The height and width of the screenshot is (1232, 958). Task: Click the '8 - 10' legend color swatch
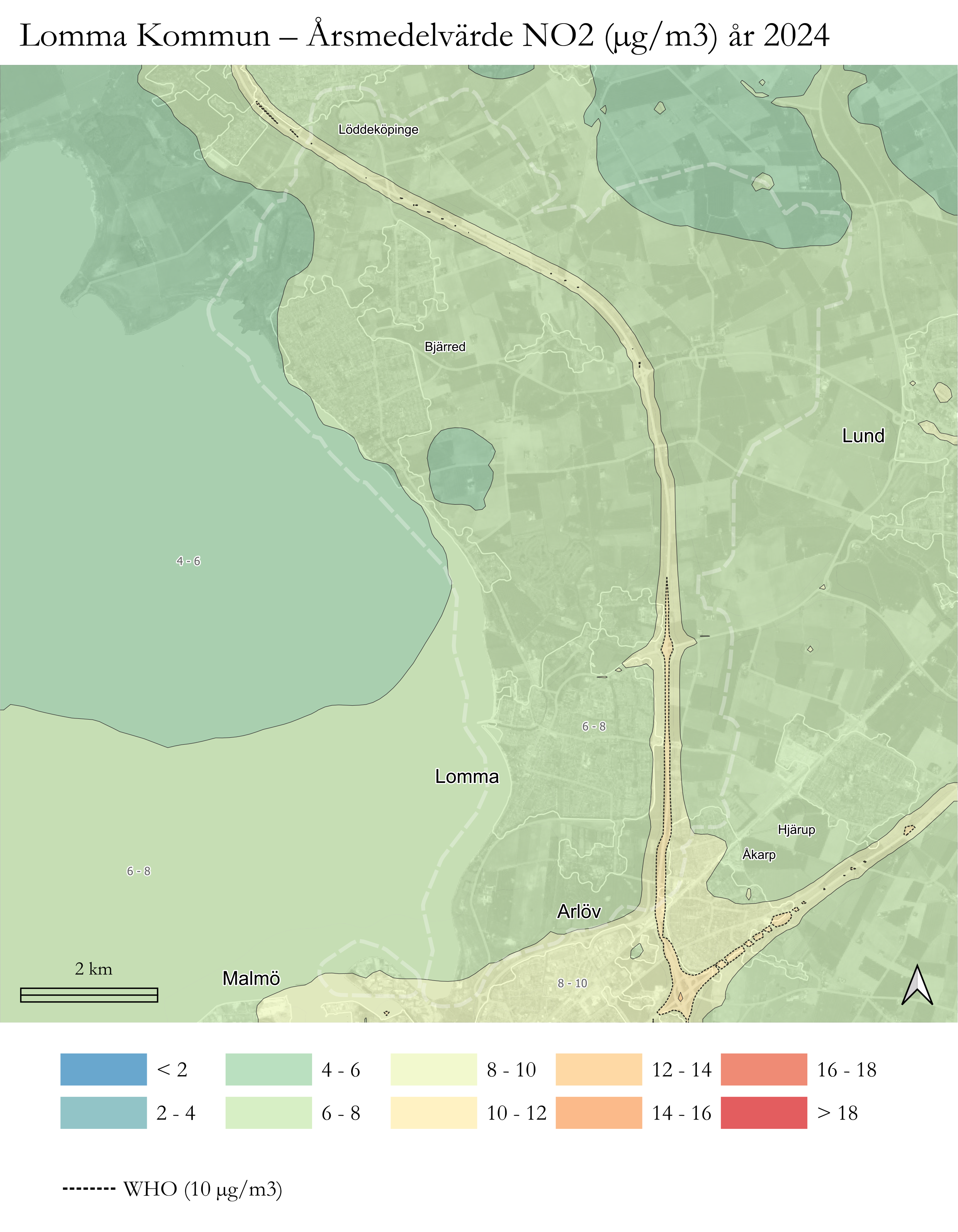click(433, 1069)
